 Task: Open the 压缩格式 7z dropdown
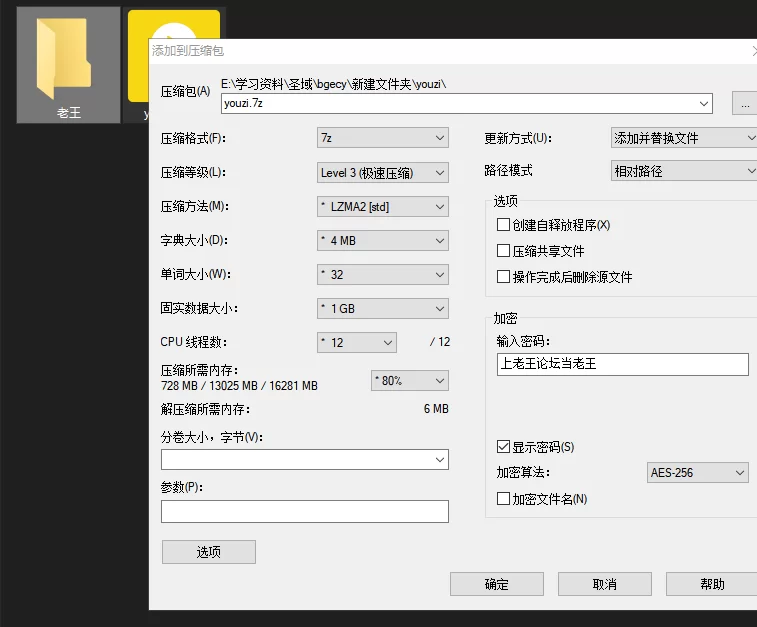383,138
